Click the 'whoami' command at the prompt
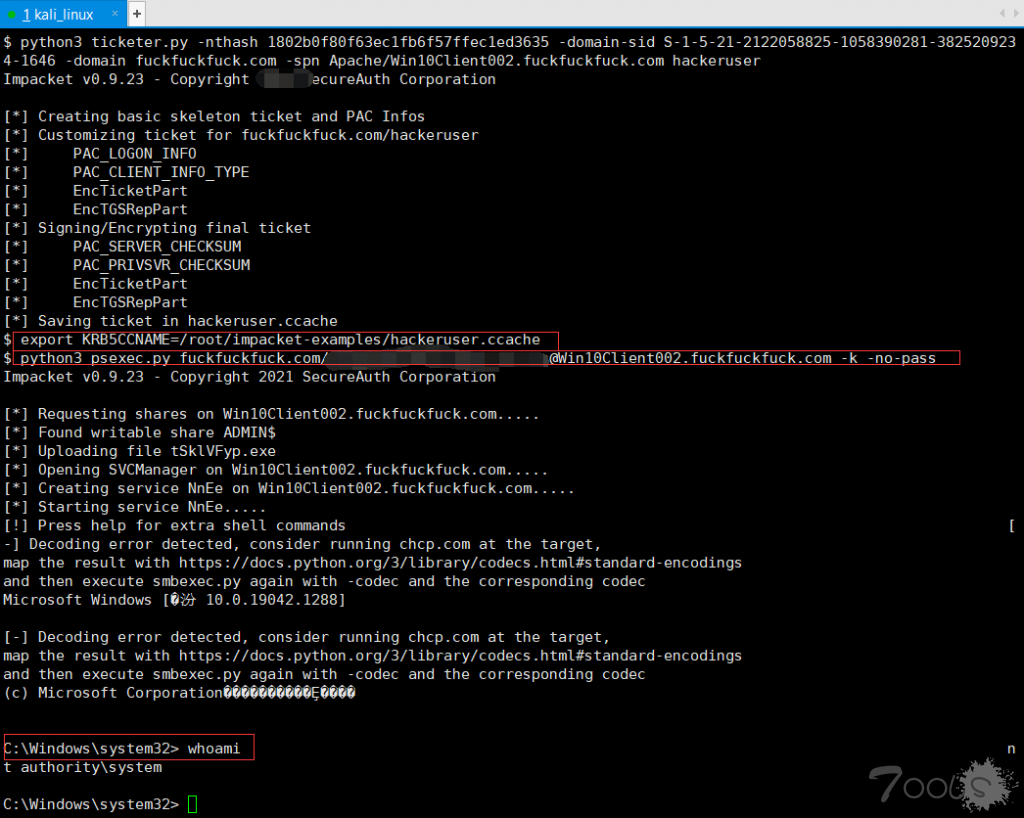1024x818 pixels. pos(214,749)
